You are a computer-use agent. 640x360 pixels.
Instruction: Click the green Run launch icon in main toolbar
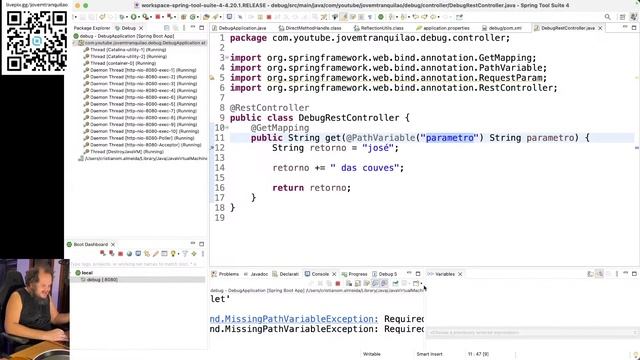(x=133, y=17)
